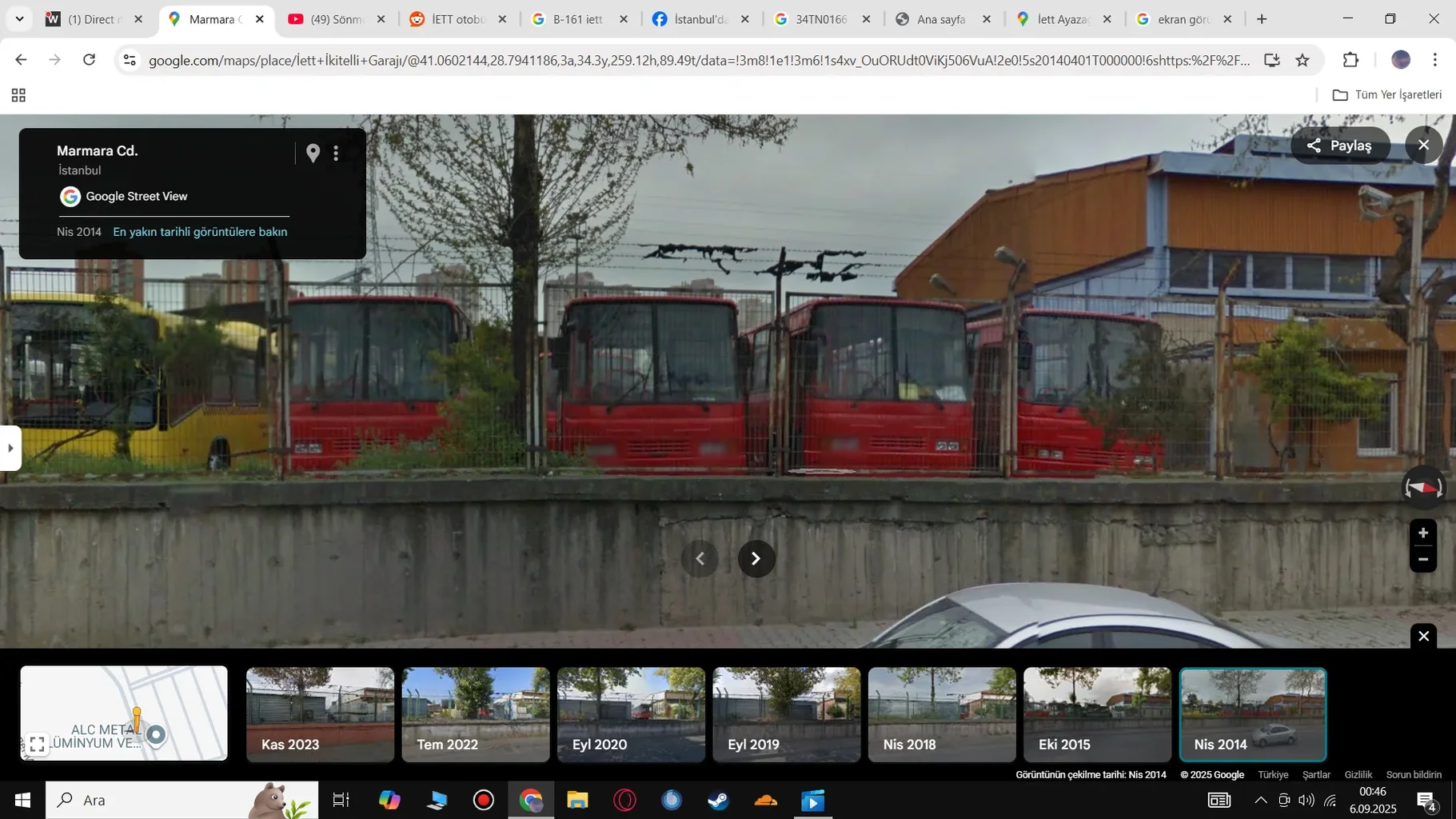The height and width of the screenshot is (819, 1456).
Task: Bookmark the page via the star icon
Action: [1301, 59]
